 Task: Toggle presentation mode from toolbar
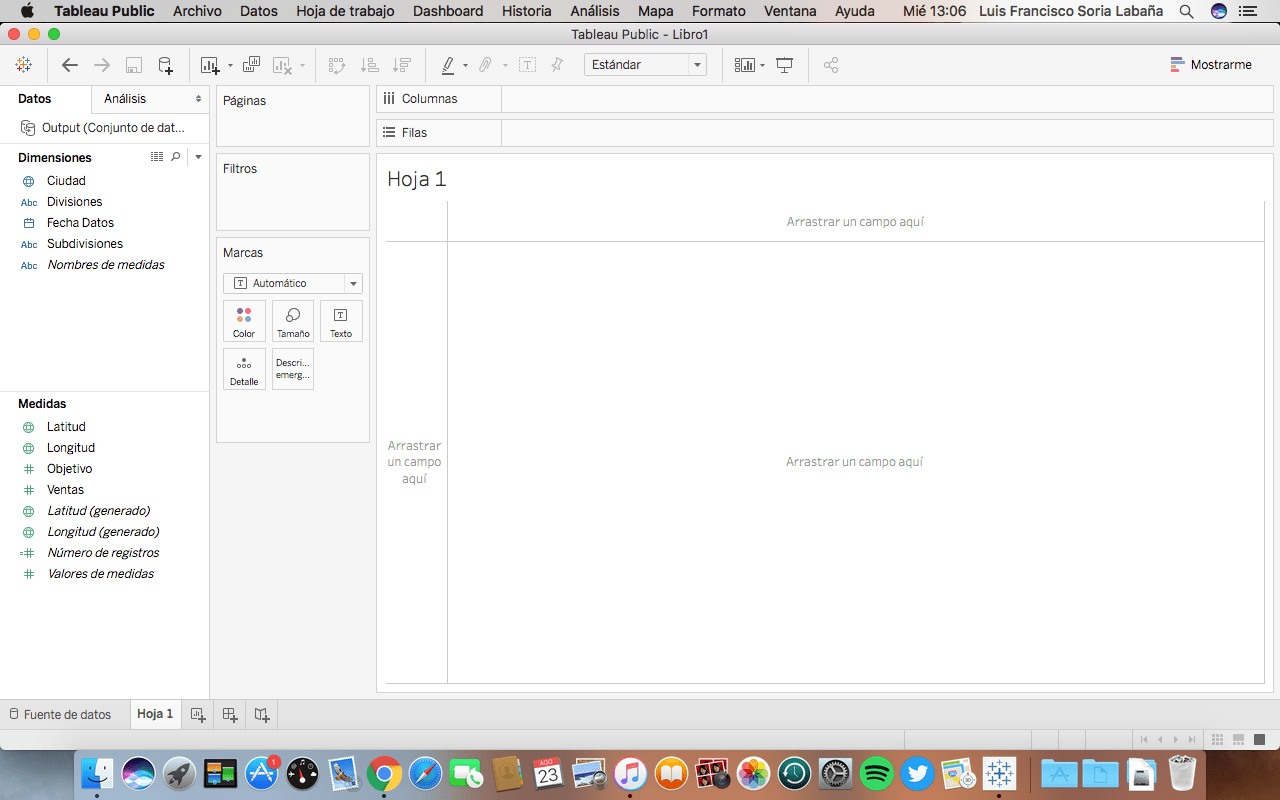click(x=785, y=65)
